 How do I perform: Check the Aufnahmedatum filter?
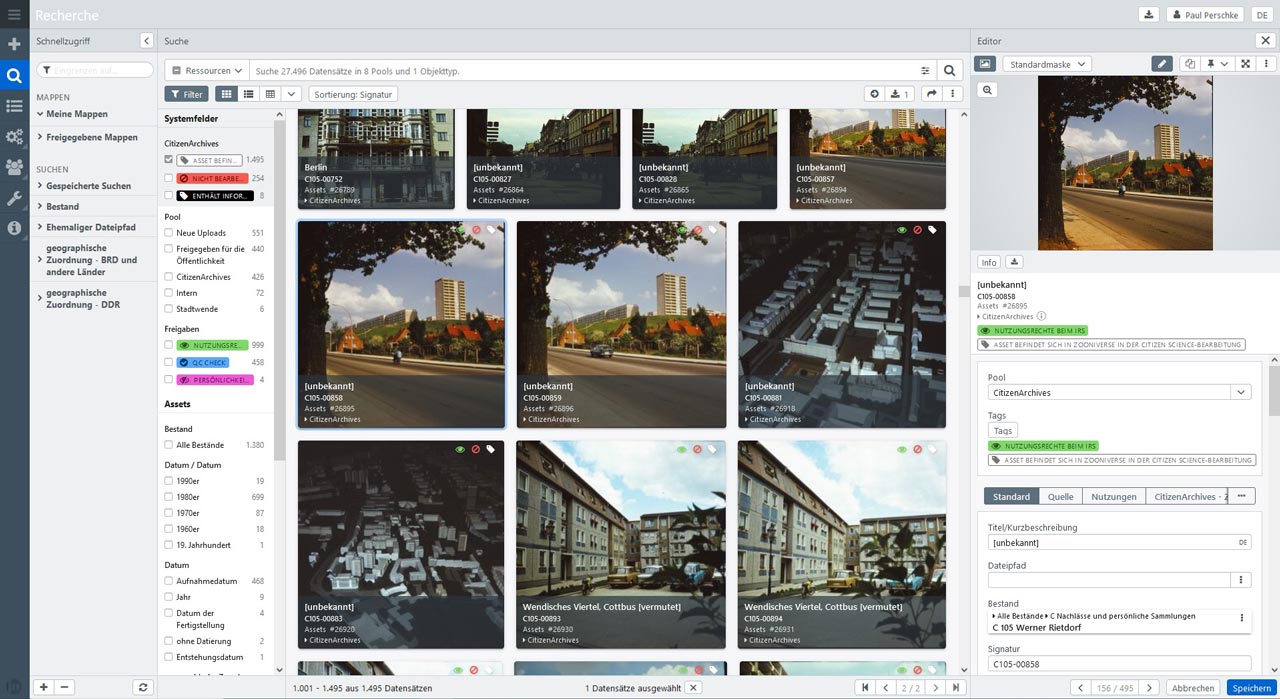tap(169, 581)
